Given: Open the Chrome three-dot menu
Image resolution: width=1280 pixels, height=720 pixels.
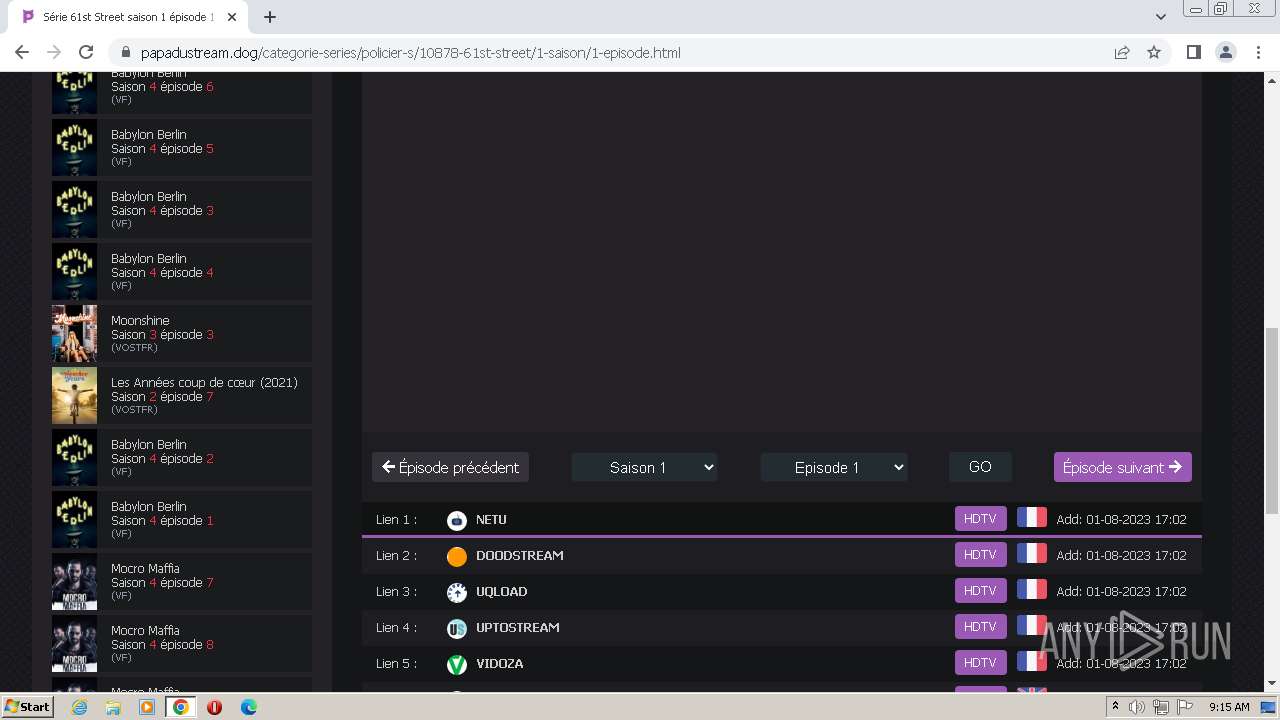Looking at the screenshot, I should [x=1258, y=52].
